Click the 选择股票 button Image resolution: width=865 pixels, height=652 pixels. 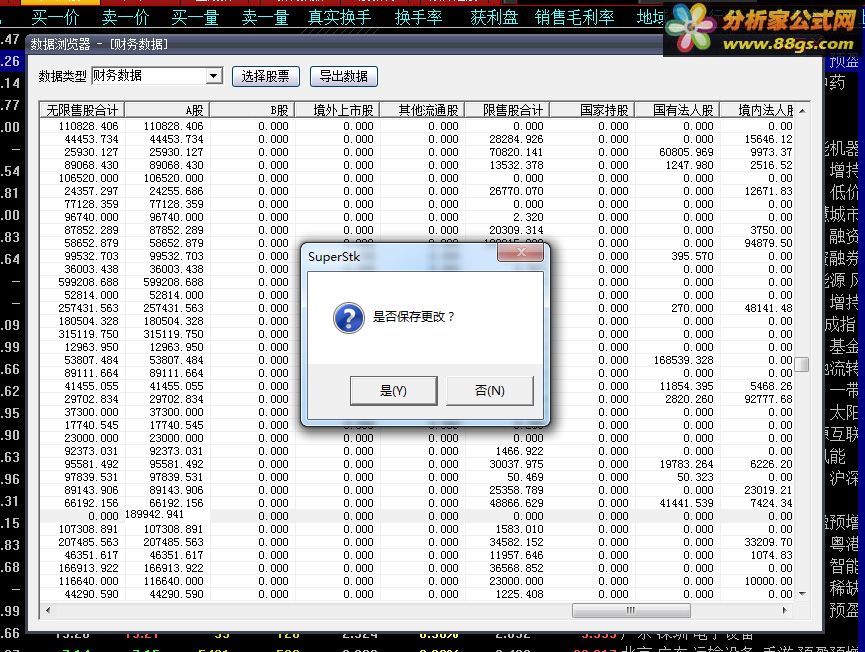(x=265, y=76)
